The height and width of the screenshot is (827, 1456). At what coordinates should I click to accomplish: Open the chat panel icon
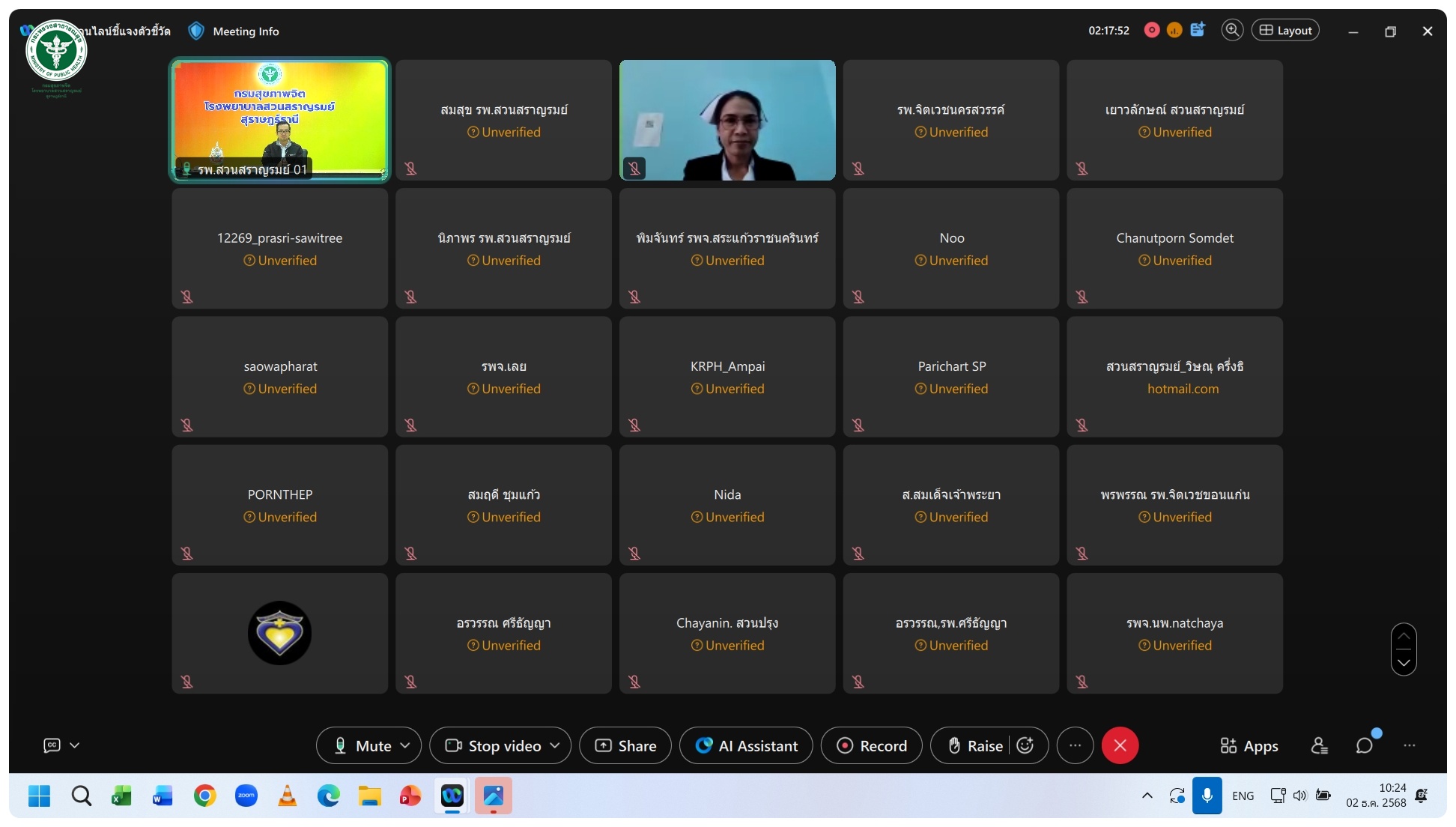1364,745
